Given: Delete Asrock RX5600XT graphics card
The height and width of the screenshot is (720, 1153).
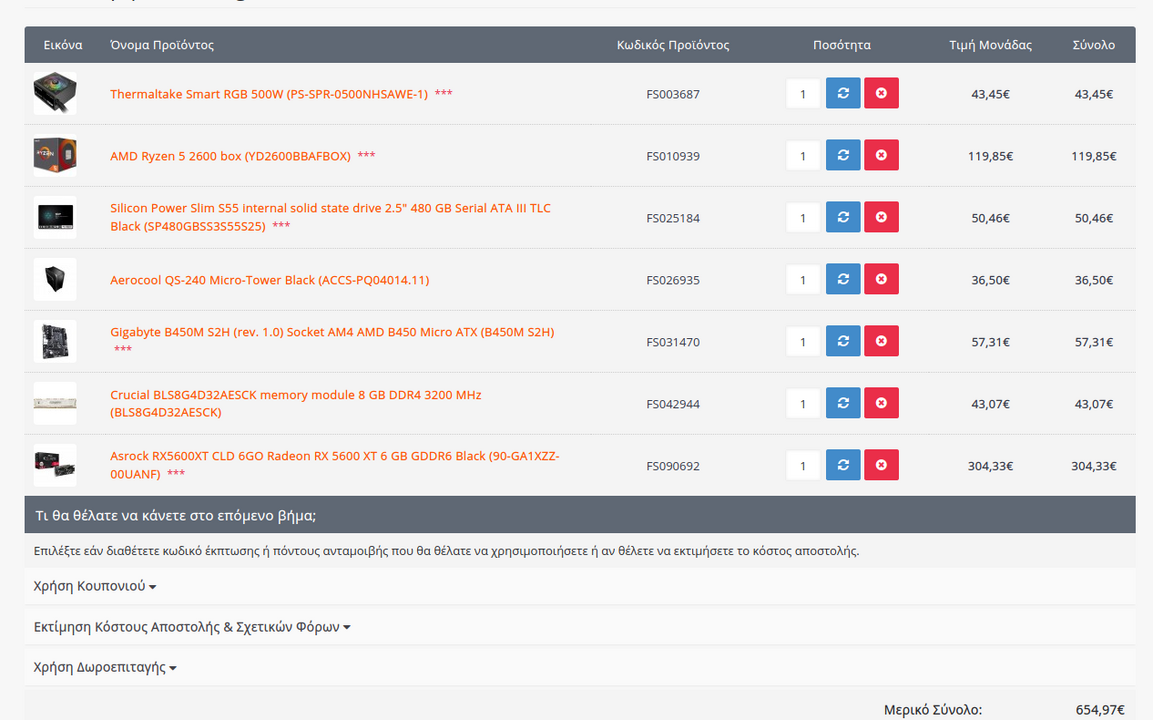Looking at the screenshot, I should [x=881, y=465].
